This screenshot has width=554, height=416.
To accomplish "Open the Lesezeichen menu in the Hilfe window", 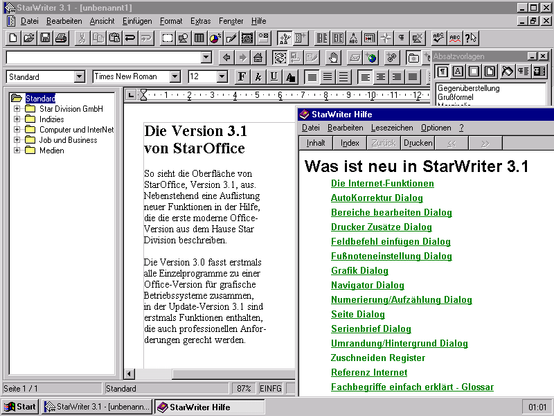I will coord(392,128).
